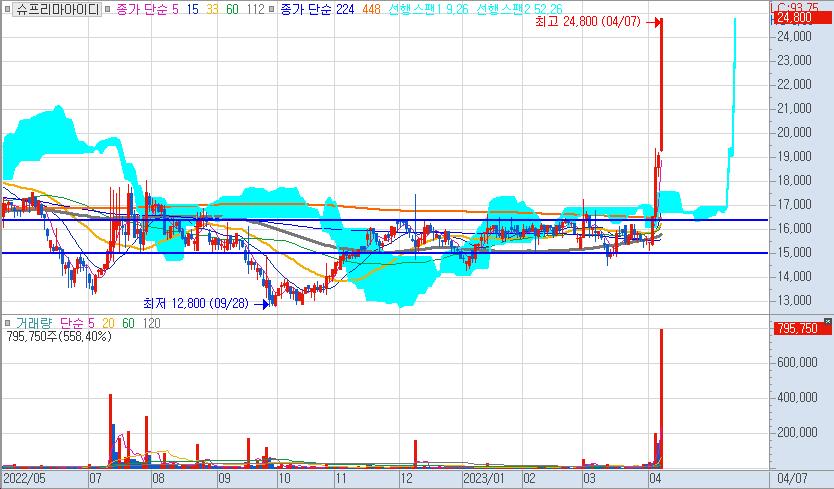The image size is (834, 489).
Task: Toggle the square marker before 거래량
Action: [x=7, y=322]
